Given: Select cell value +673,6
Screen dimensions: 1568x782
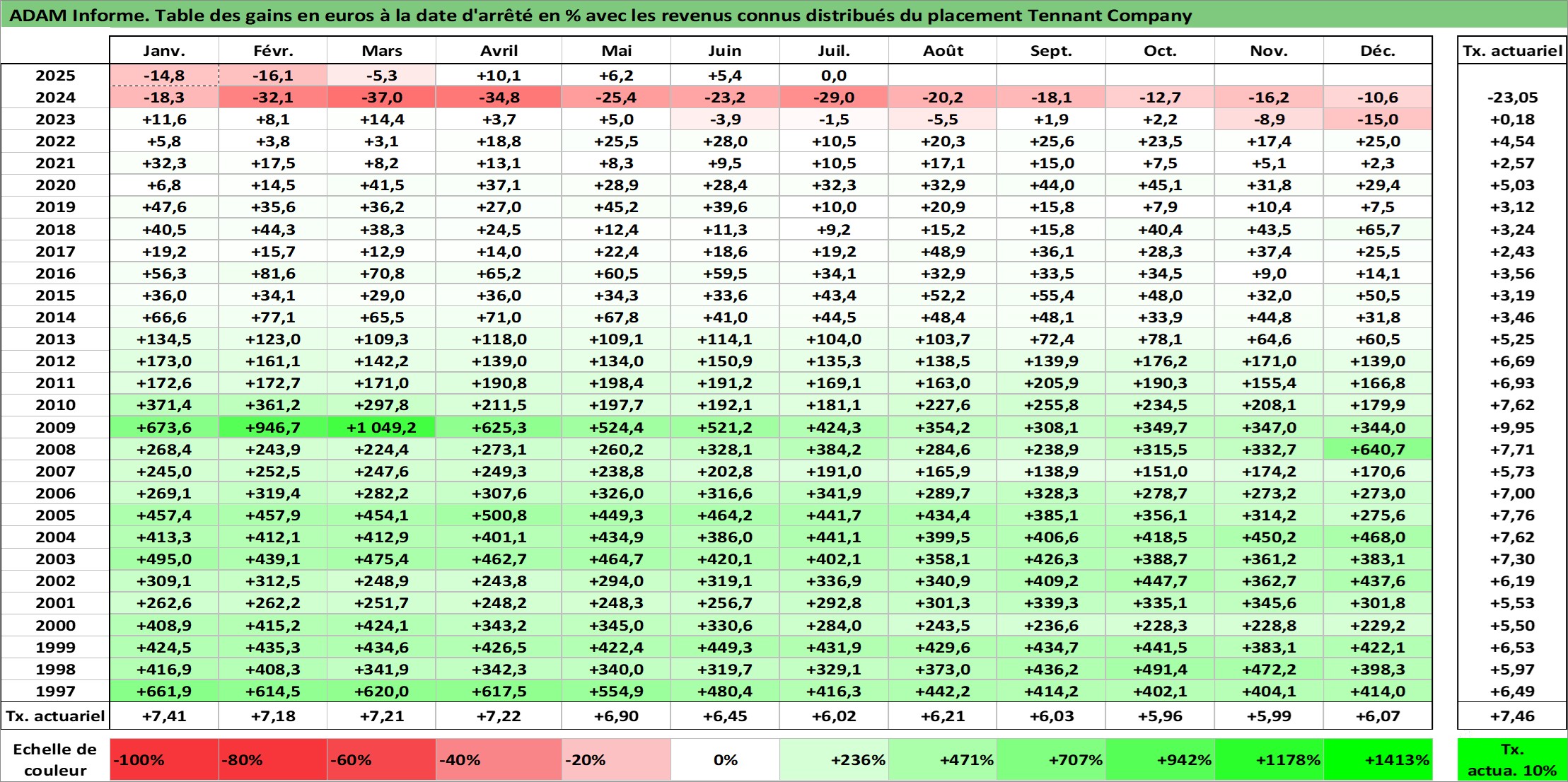Looking at the screenshot, I should tap(164, 428).
